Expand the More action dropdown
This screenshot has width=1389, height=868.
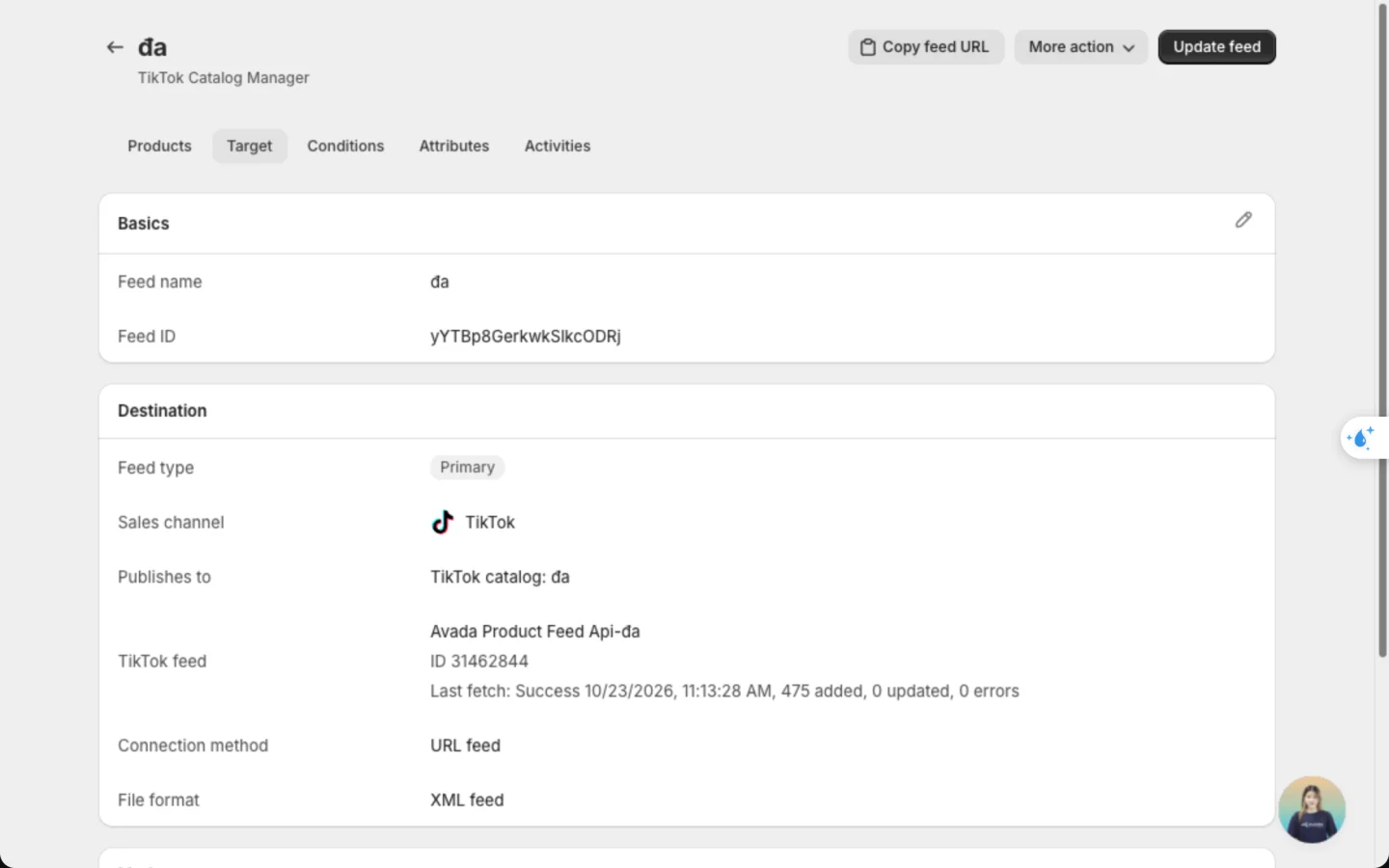tap(1080, 47)
